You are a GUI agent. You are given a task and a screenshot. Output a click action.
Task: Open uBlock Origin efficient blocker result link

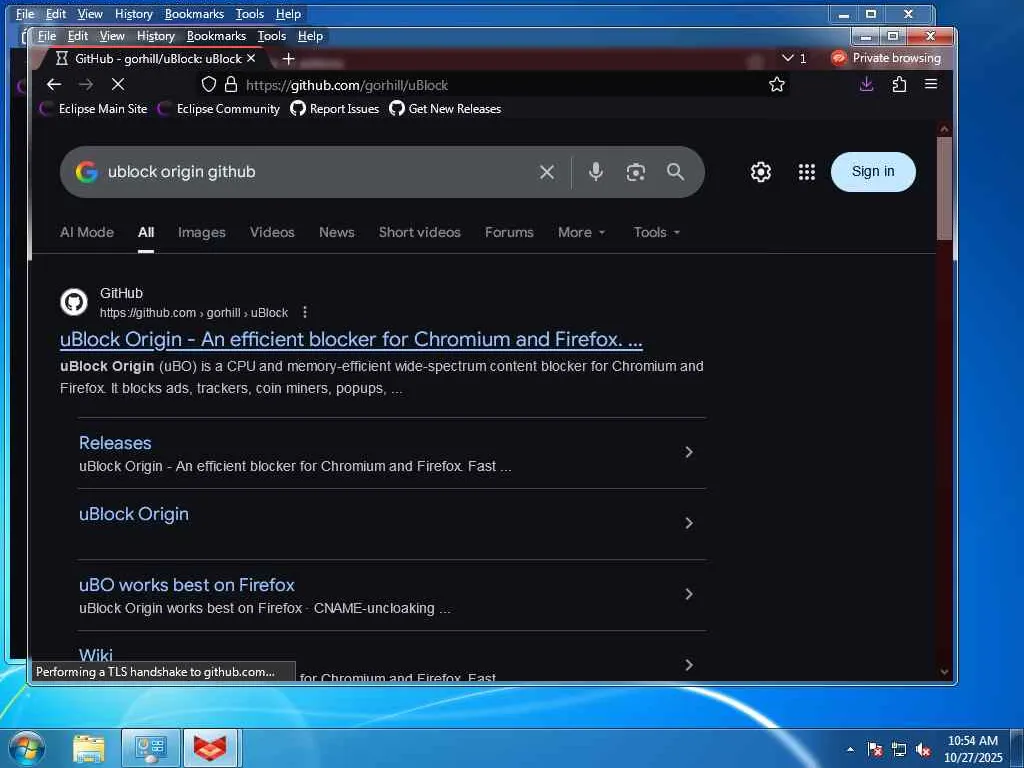pos(351,340)
